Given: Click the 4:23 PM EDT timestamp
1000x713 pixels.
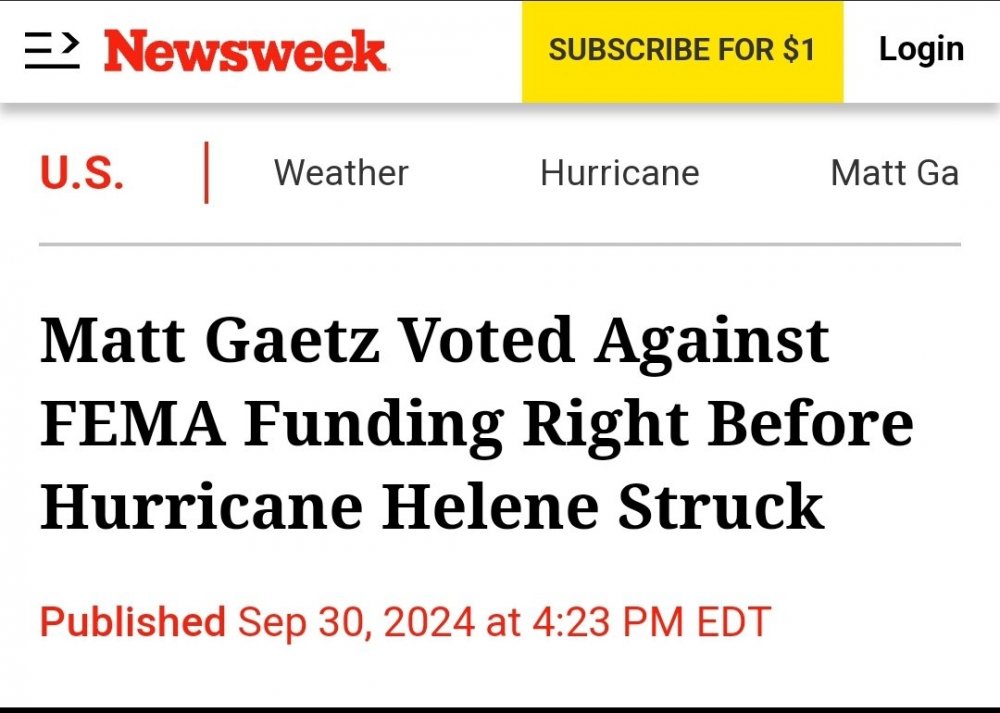Looking at the screenshot, I should (651, 622).
